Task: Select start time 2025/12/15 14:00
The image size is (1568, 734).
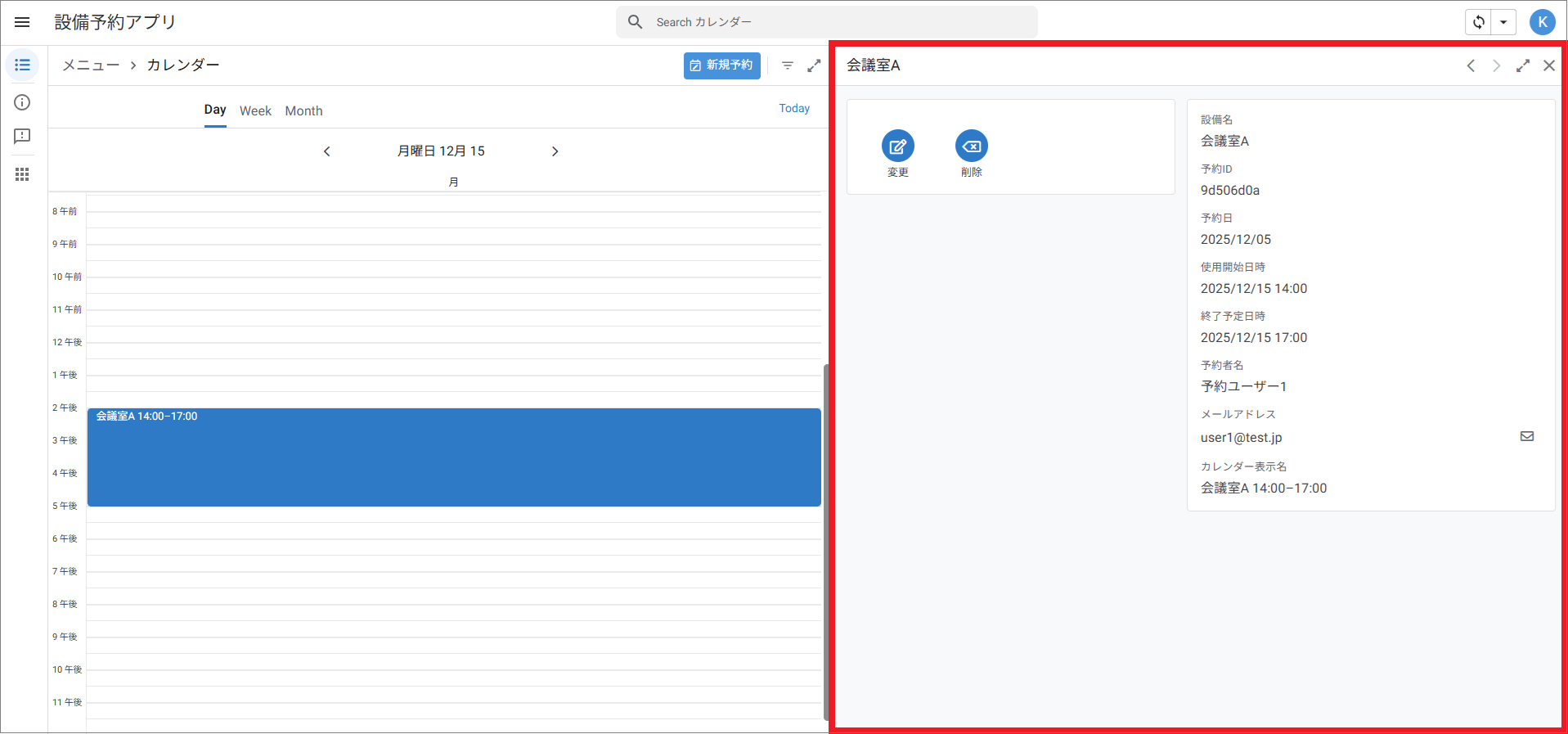Action: pos(1254,289)
